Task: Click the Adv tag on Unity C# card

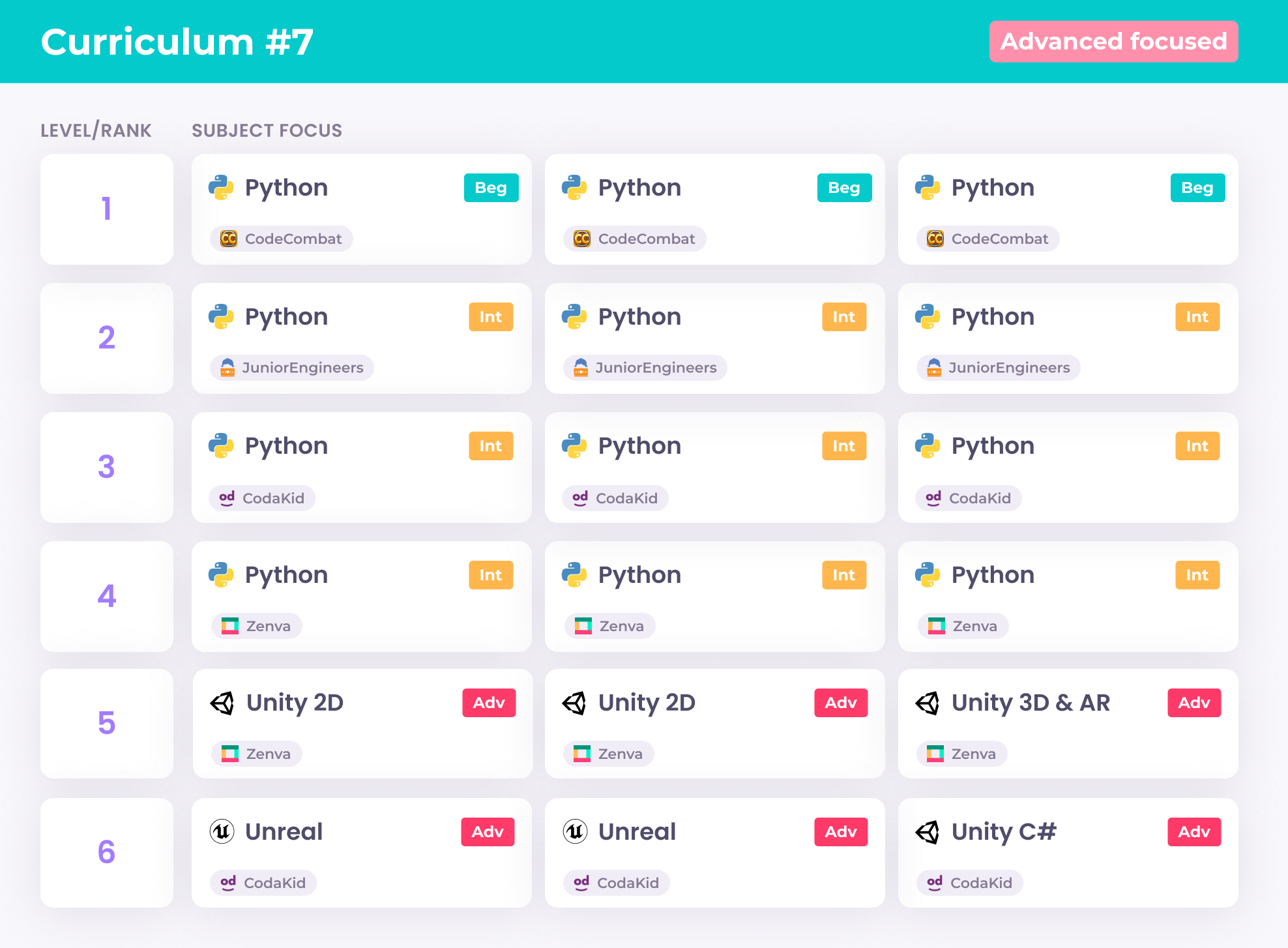Action: coord(1193,832)
